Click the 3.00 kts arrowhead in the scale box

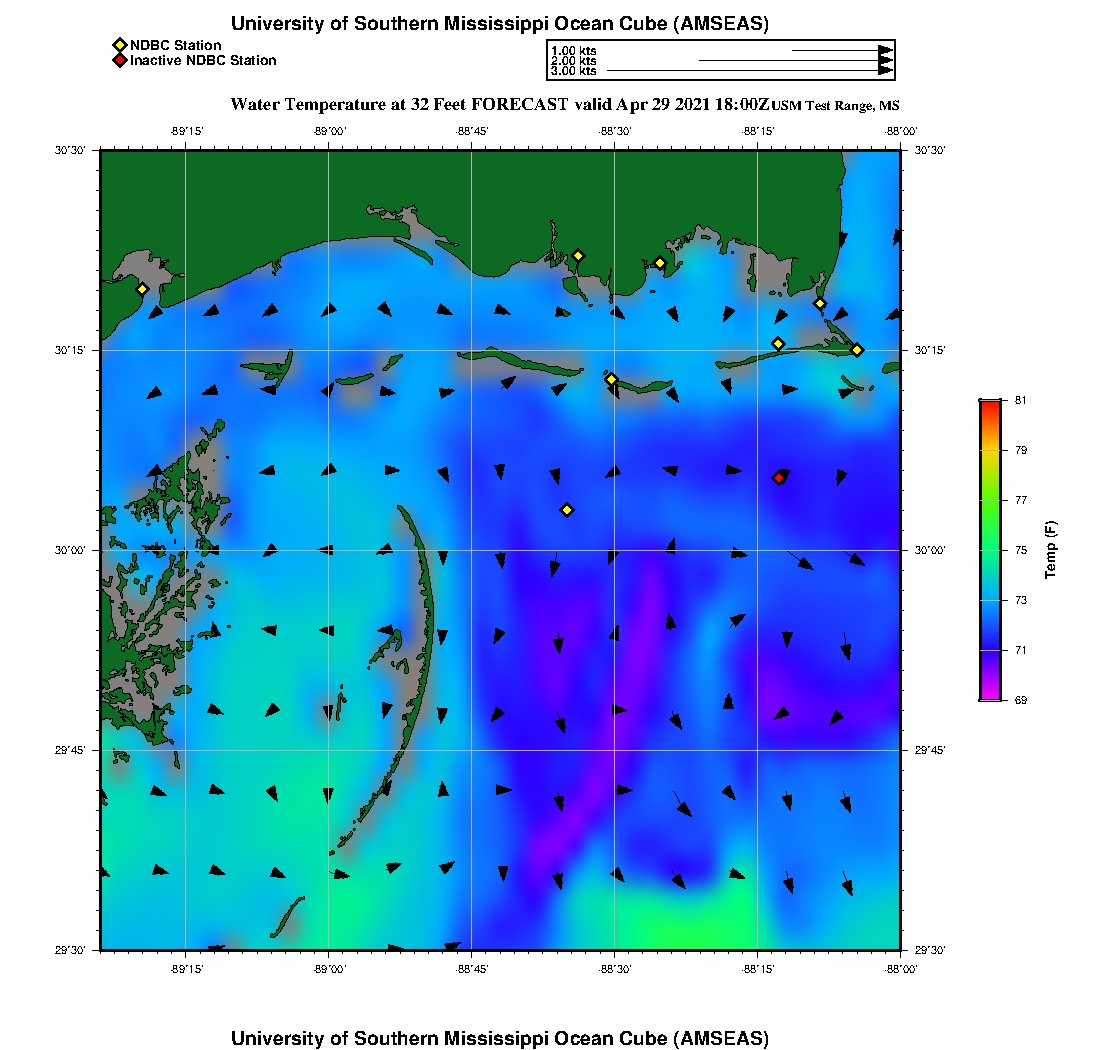click(885, 71)
